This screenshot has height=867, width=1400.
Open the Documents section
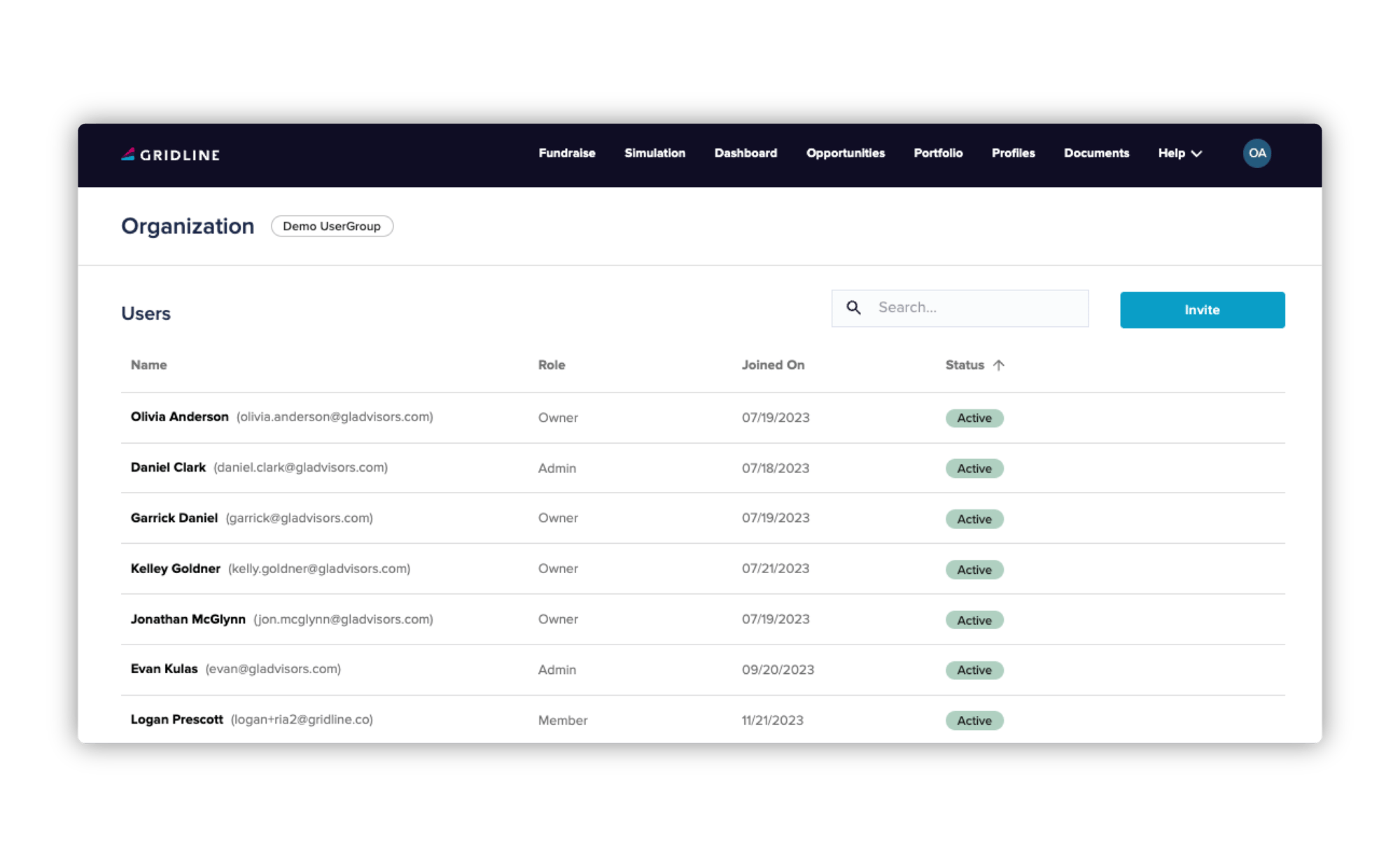tap(1096, 153)
